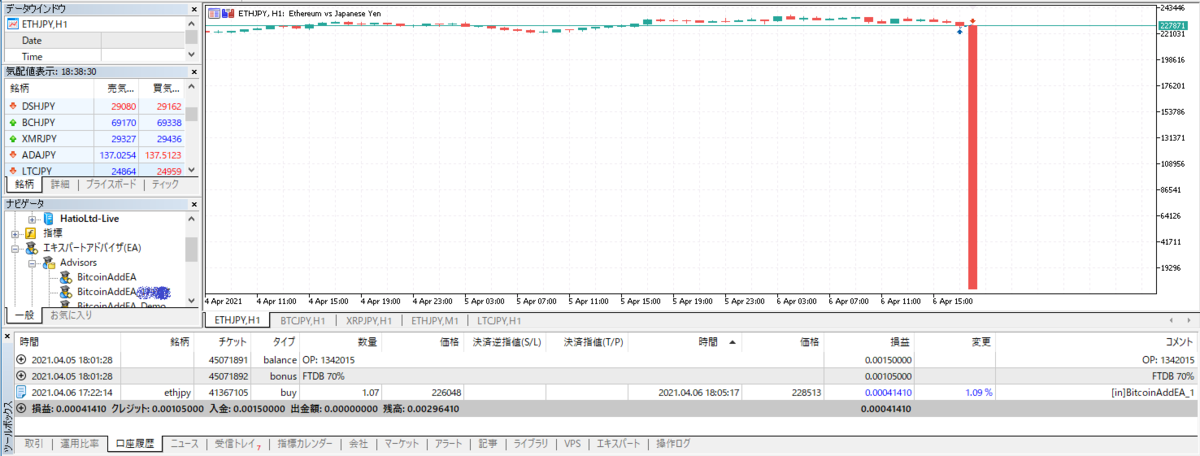Switch to the 詳細 market watch tab
This screenshot has height=456, width=1200.
(x=59, y=185)
